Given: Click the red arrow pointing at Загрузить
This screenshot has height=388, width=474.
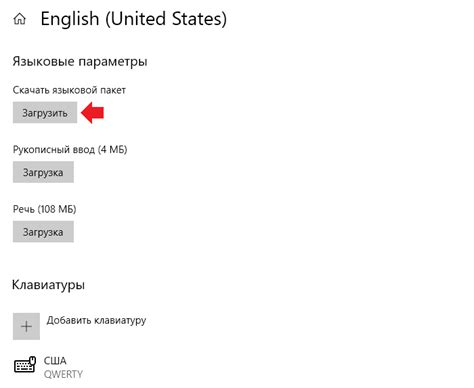Looking at the screenshot, I should click(92, 113).
